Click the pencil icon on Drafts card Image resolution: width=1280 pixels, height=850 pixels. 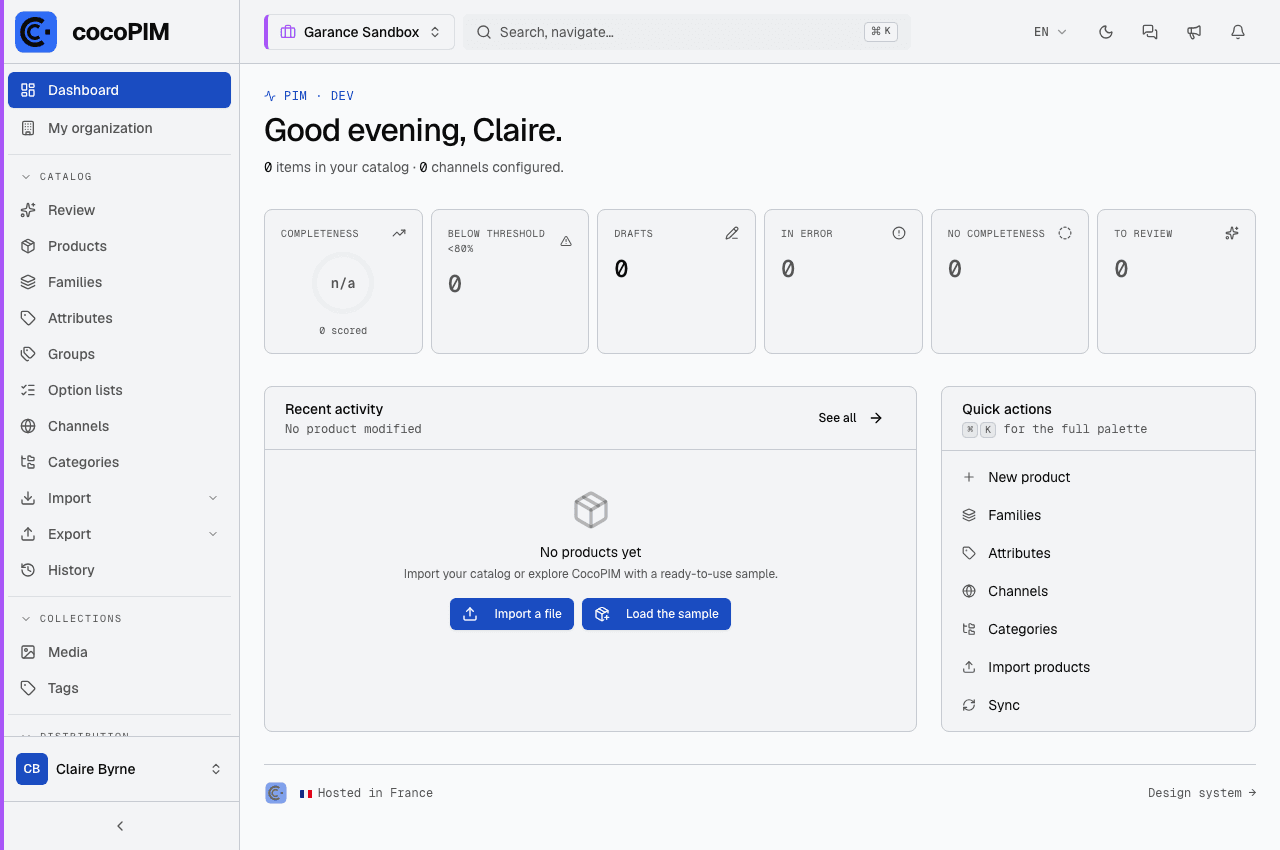[732, 233]
